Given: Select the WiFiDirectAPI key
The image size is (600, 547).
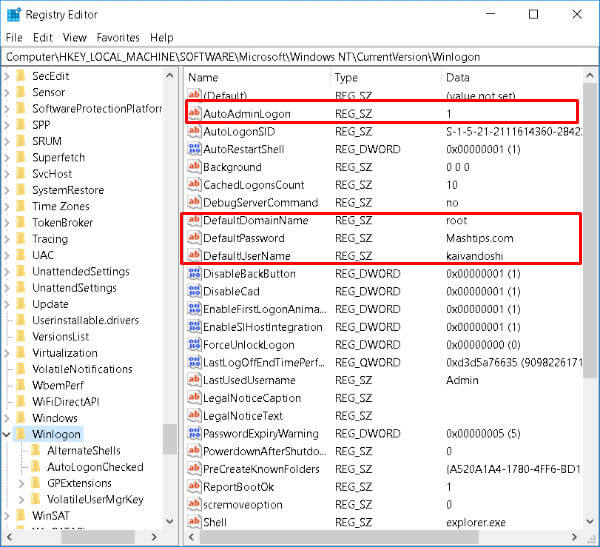Looking at the screenshot, I should [66, 402].
